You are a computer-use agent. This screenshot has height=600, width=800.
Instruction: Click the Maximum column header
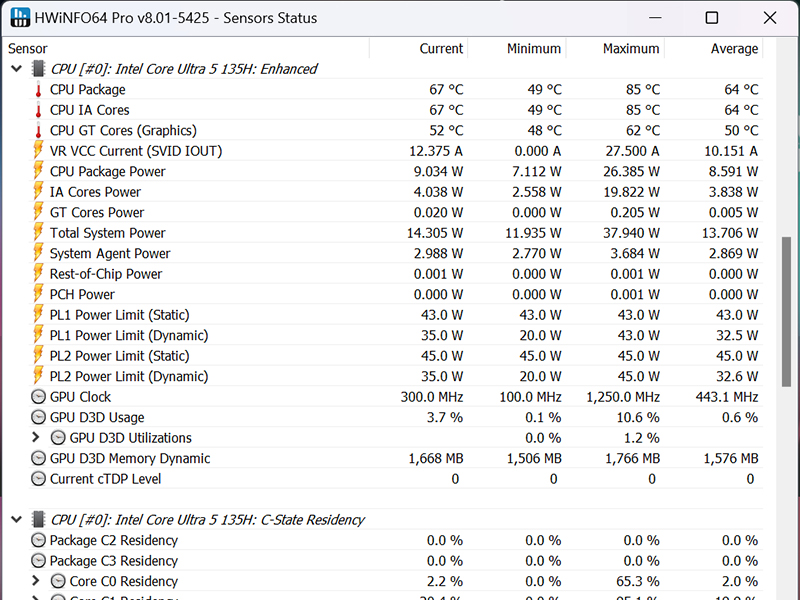pyautogui.click(x=631, y=48)
